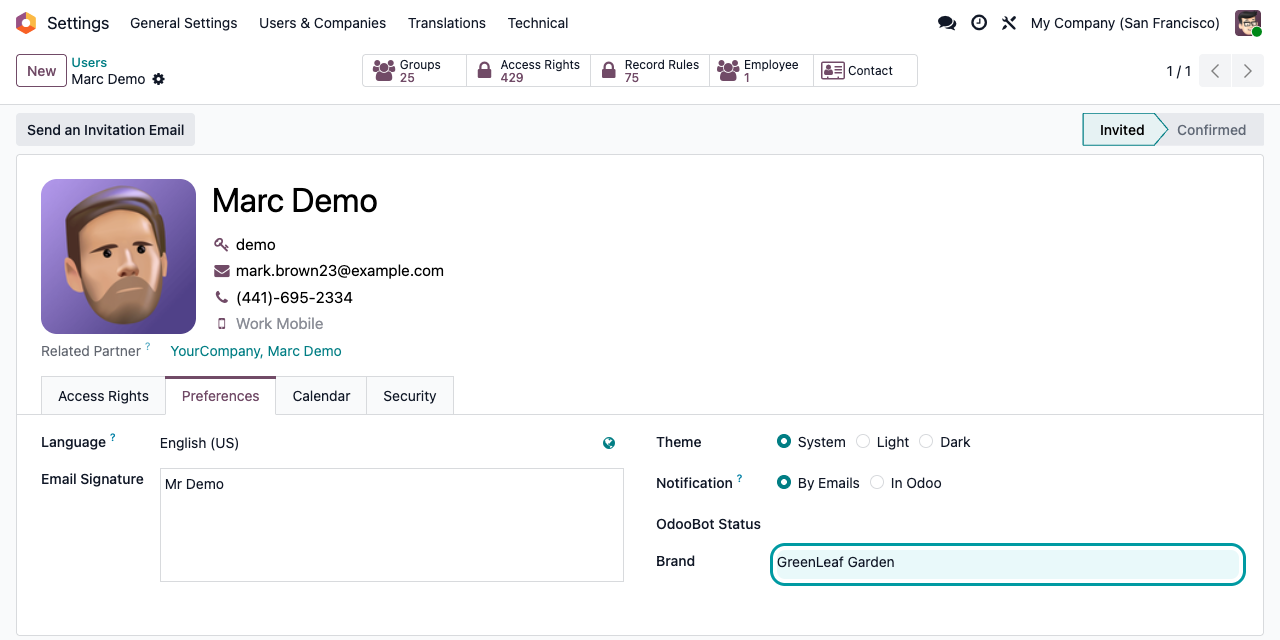Open the user avatar menu
The width and height of the screenshot is (1280, 640).
(x=1248, y=23)
